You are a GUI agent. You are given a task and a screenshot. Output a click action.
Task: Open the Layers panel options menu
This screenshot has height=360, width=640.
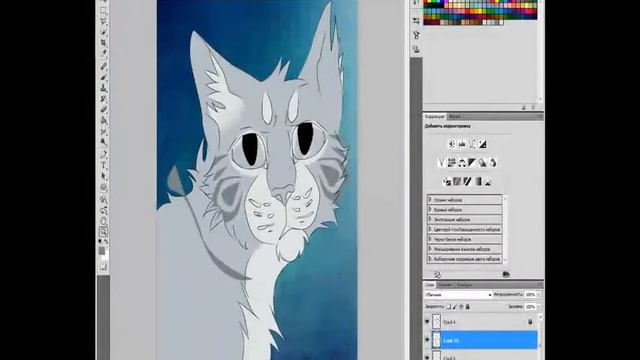(x=540, y=284)
